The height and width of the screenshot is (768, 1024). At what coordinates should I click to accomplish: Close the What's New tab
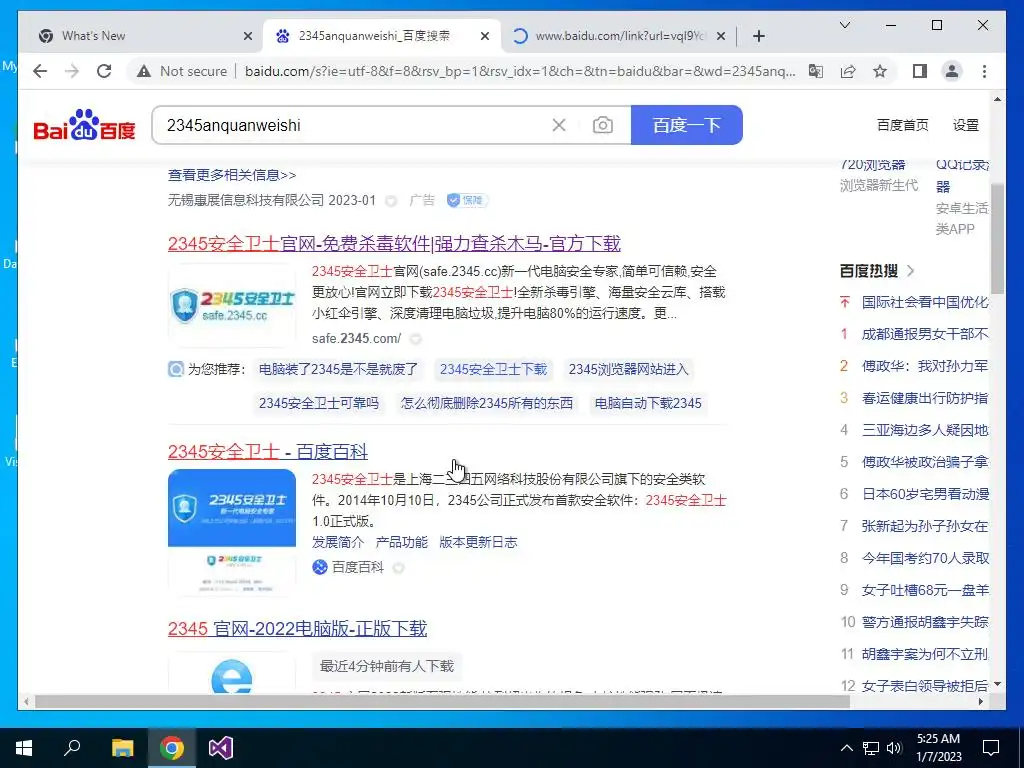(248, 36)
